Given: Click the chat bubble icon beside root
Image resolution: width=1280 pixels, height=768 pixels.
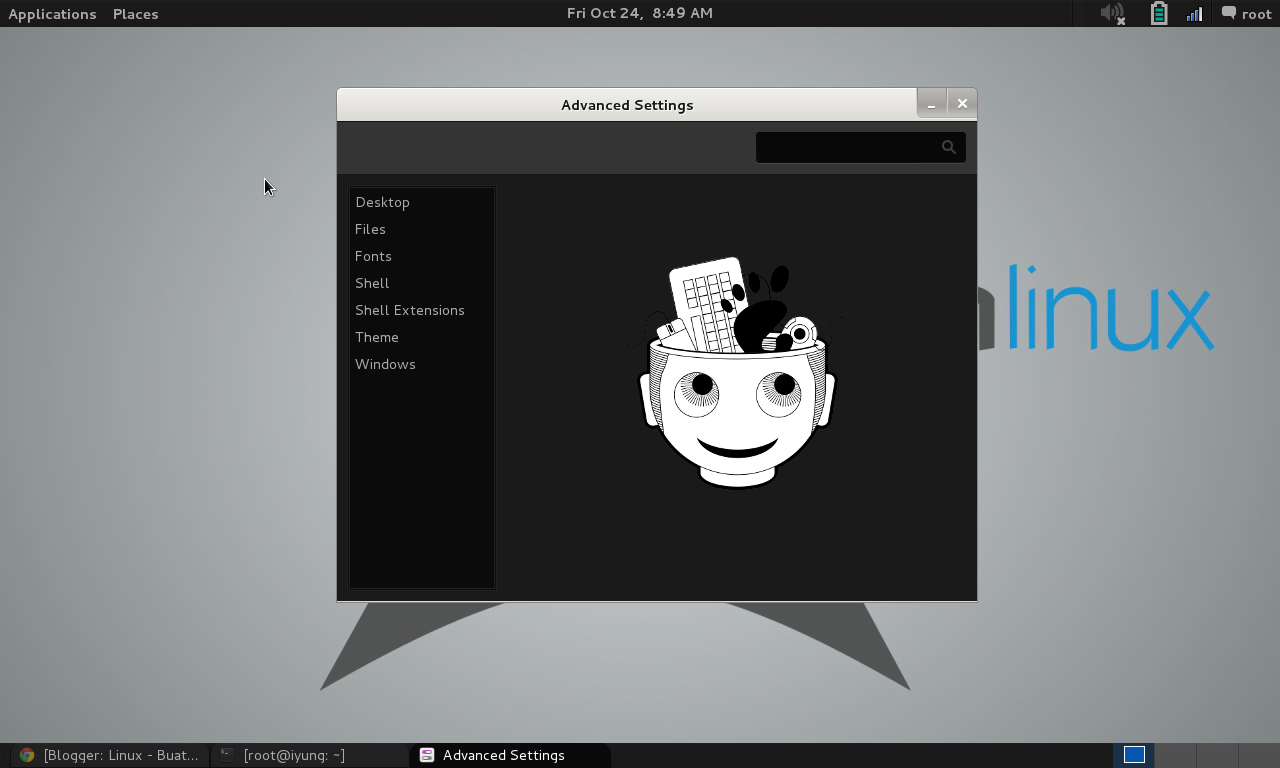Looking at the screenshot, I should 1228,13.
